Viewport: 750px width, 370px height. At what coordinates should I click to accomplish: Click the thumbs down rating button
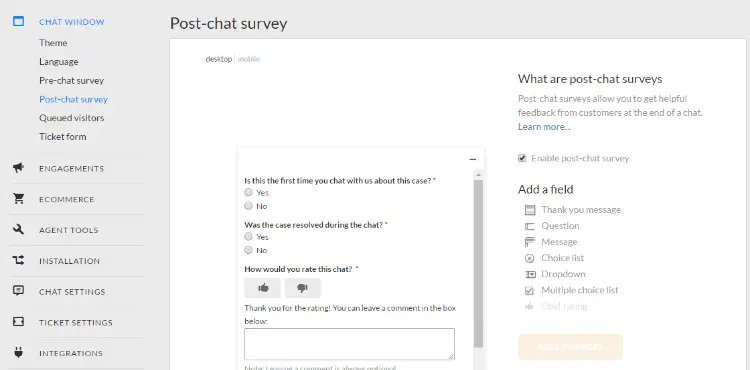point(303,288)
